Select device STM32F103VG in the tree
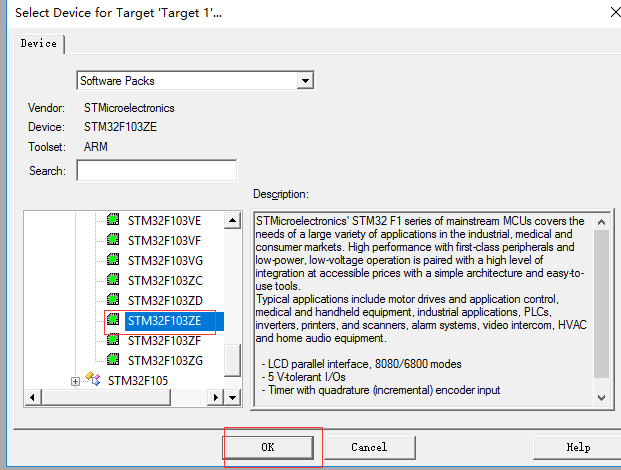The image size is (621, 470). 165,261
